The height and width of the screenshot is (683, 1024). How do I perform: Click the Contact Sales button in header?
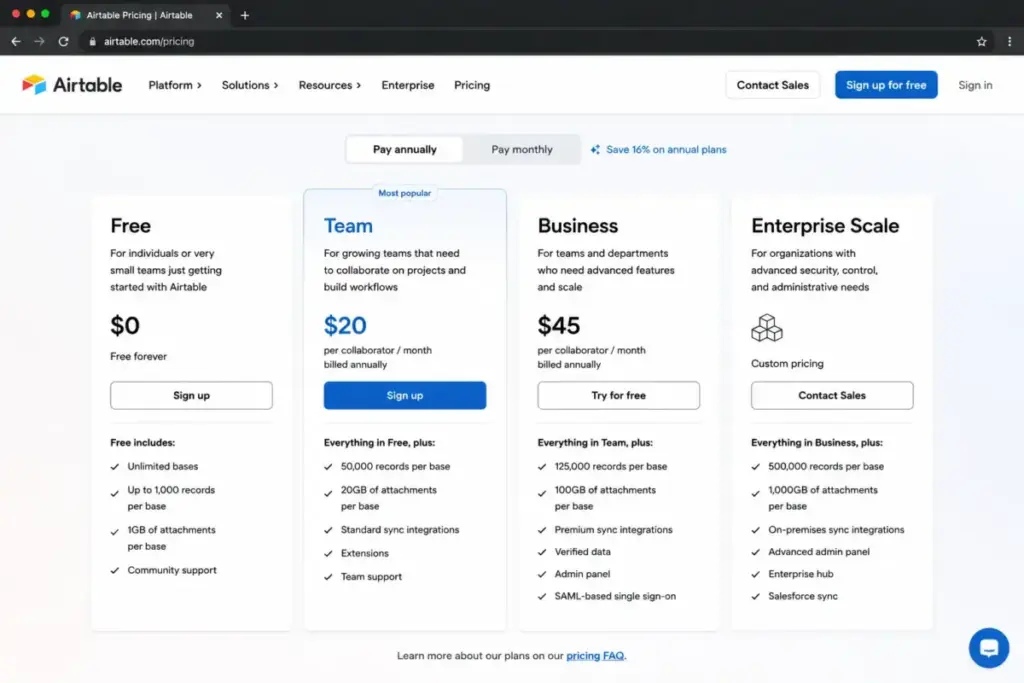pyautogui.click(x=773, y=85)
